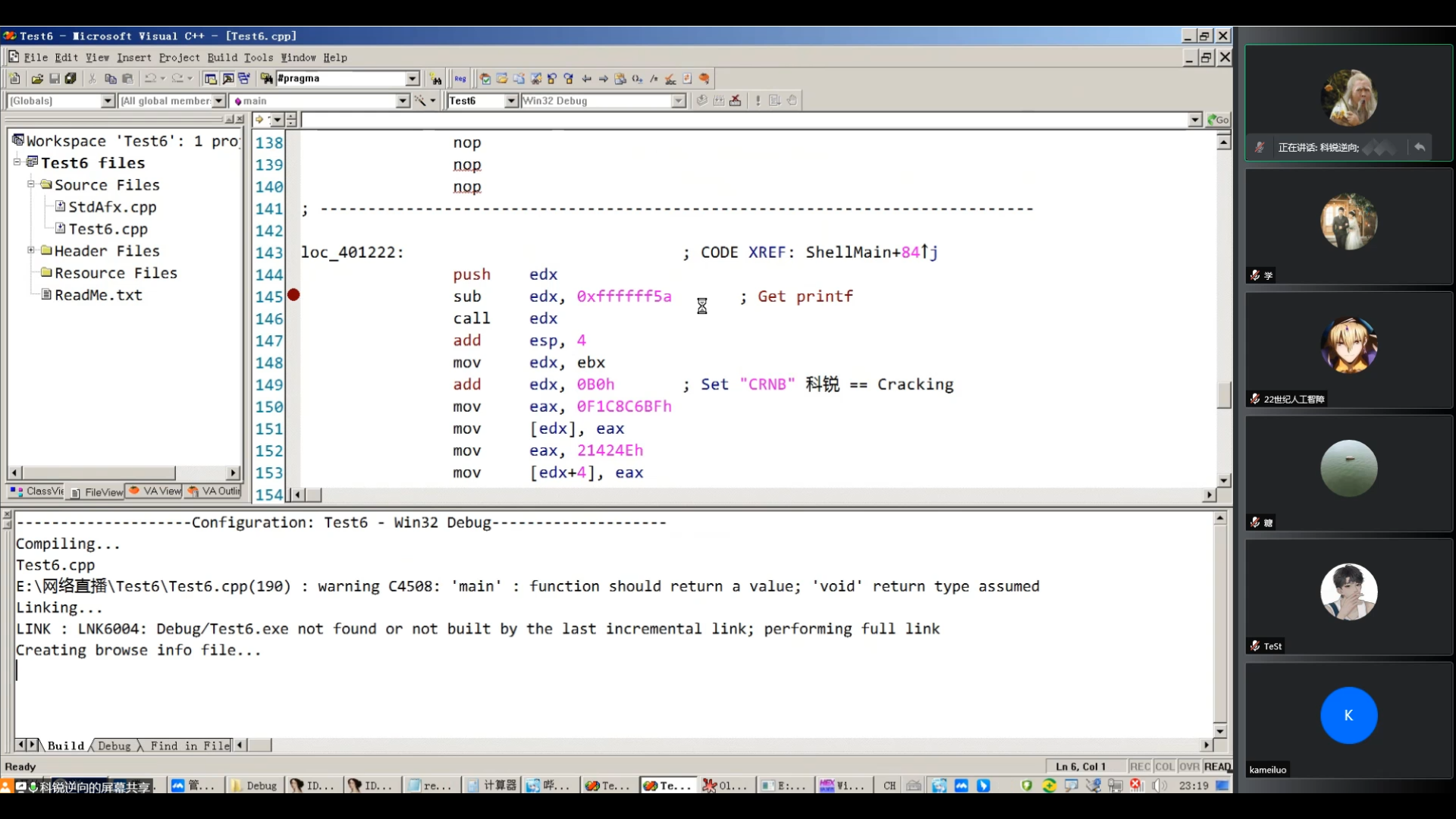Click the Open file toolbar icon
This screenshot has width=1456, height=819.
[37, 78]
